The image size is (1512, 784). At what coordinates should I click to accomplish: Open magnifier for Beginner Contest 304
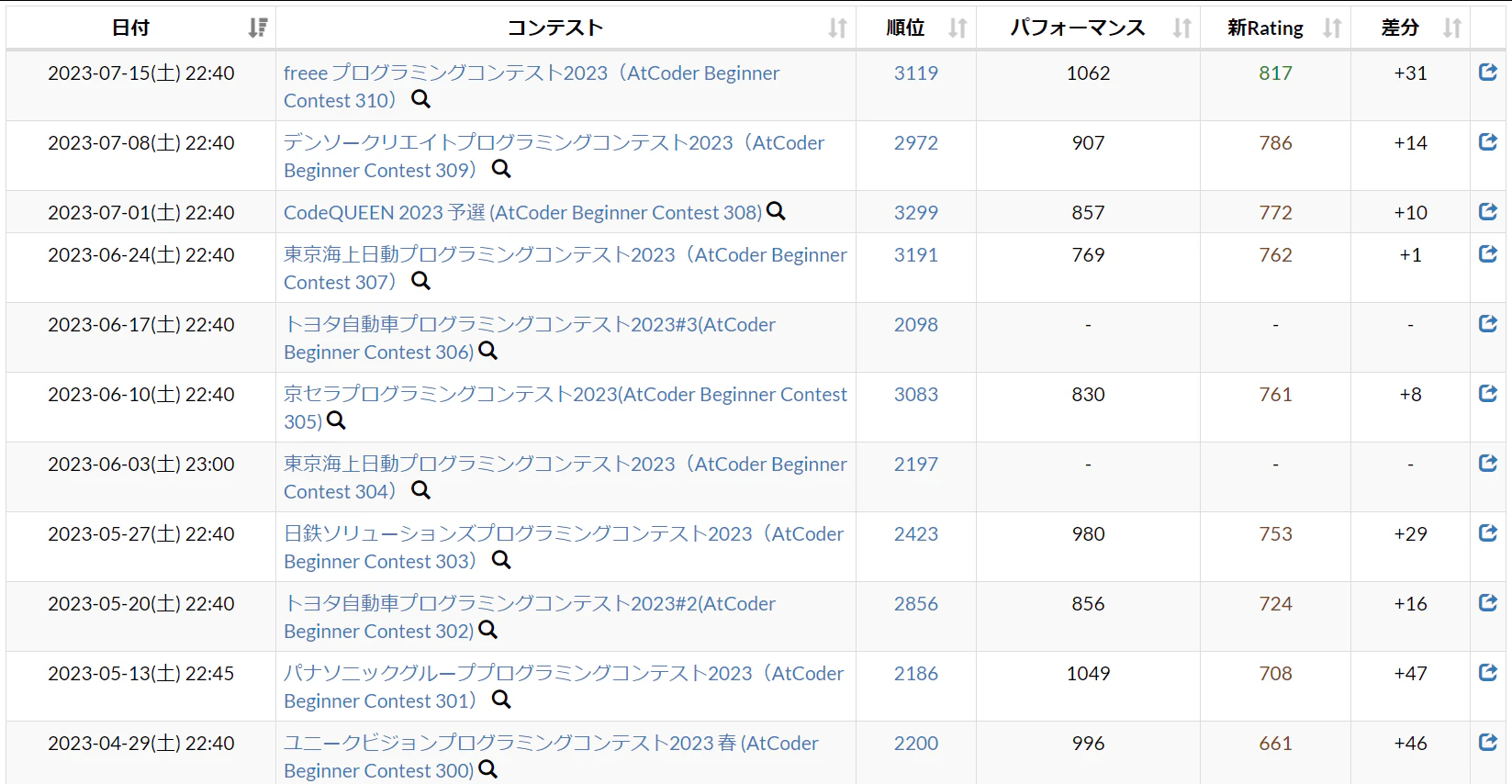click(x=420, y=490)
